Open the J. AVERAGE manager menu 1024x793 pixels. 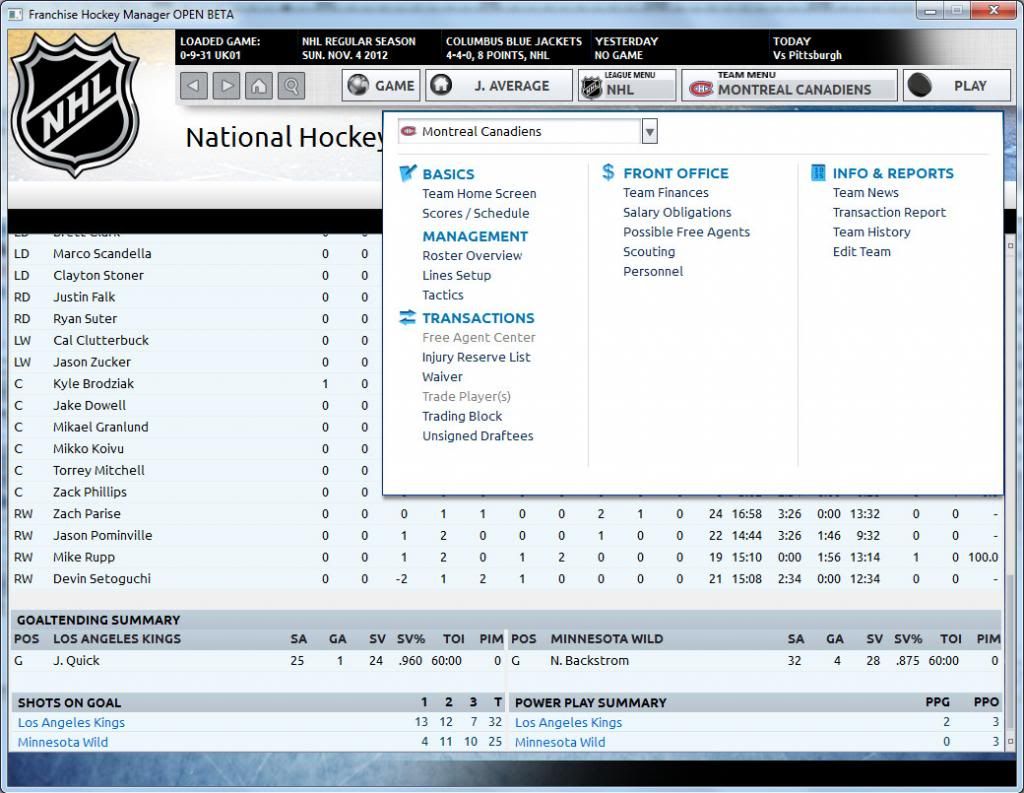tap(499, 86)
